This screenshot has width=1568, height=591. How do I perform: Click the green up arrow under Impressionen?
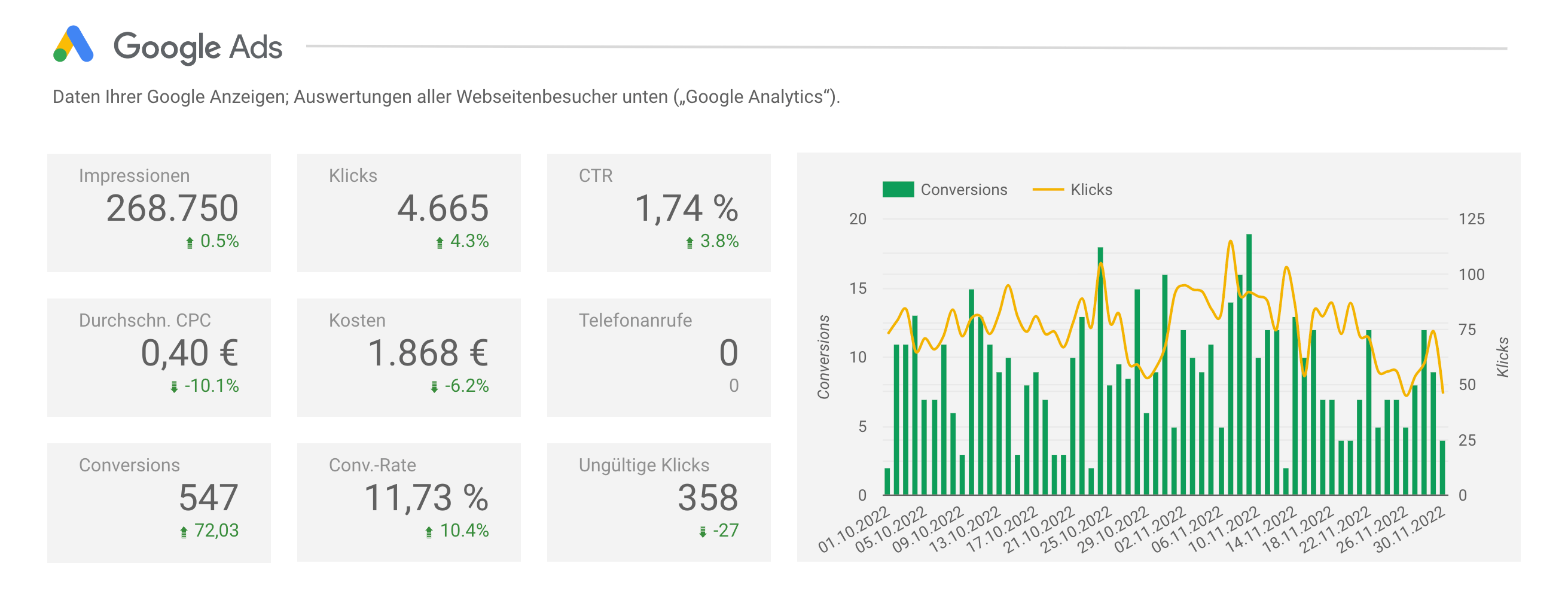pos(190,242)
